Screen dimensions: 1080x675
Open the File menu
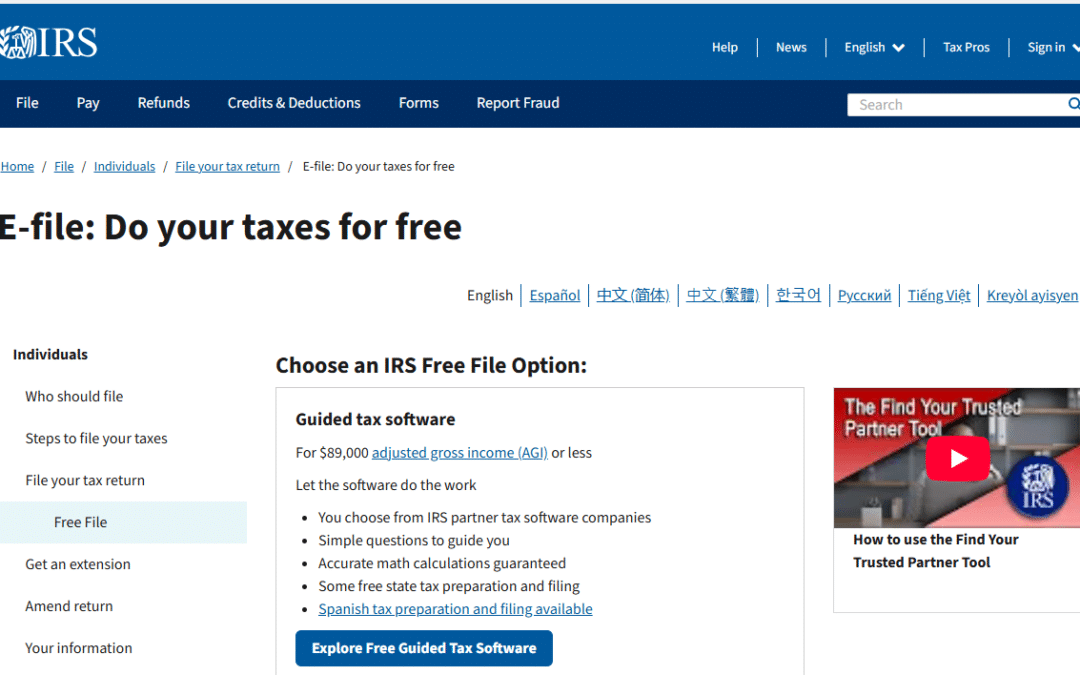point(27,103)
